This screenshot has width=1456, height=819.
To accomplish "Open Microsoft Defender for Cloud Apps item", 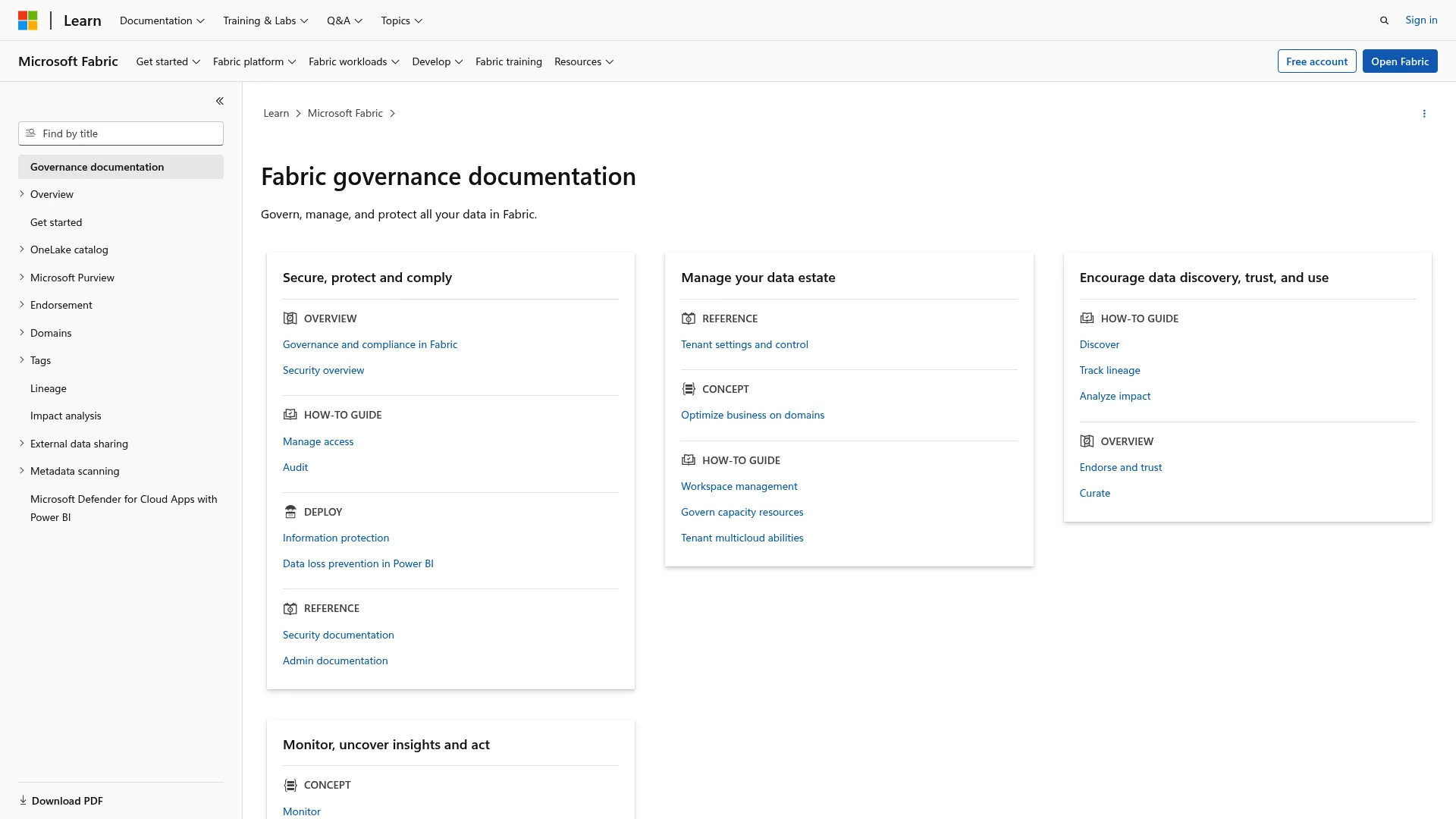I will pos(124,508).
